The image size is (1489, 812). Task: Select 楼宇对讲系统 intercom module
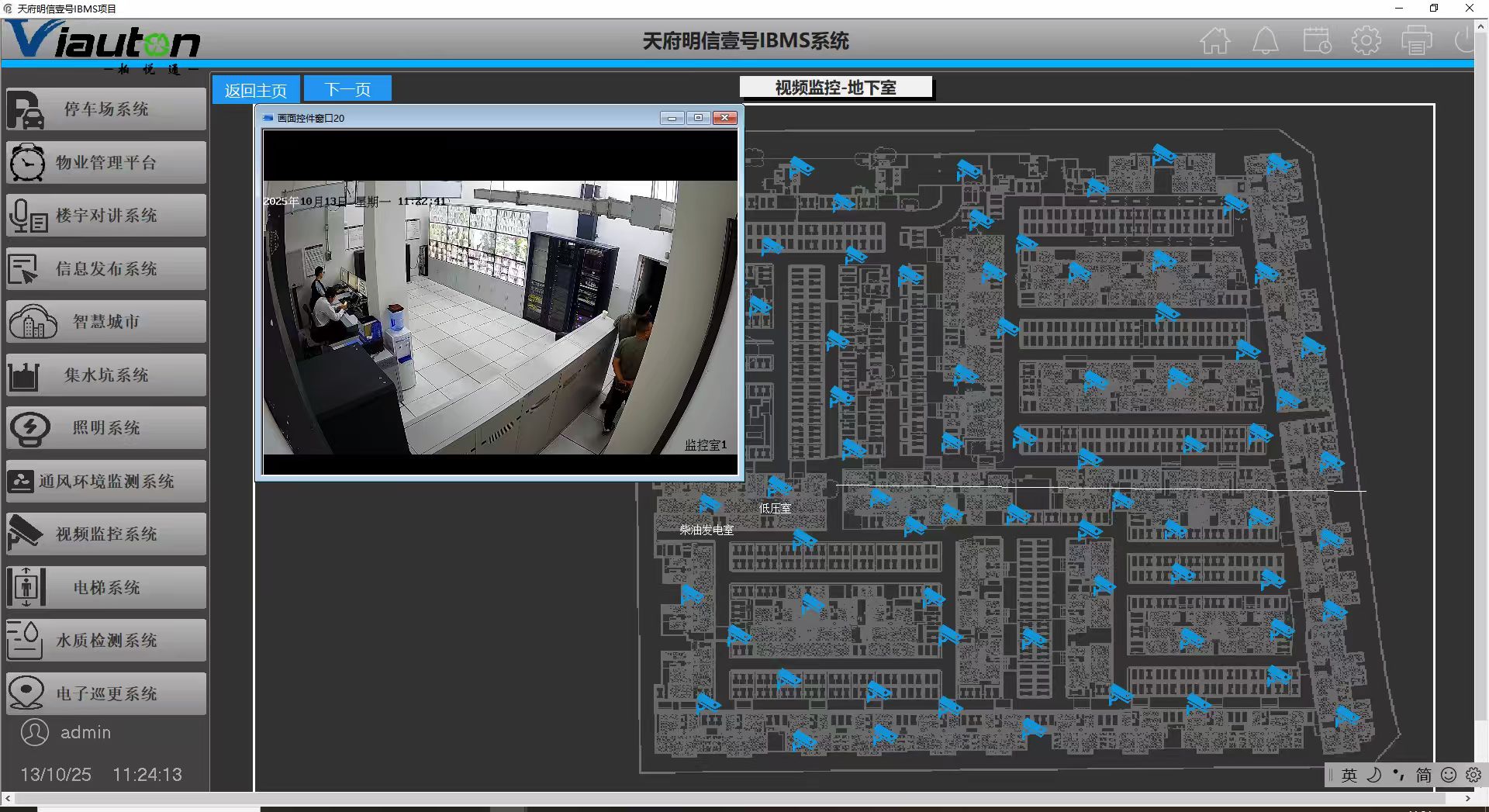coord(106,216)
